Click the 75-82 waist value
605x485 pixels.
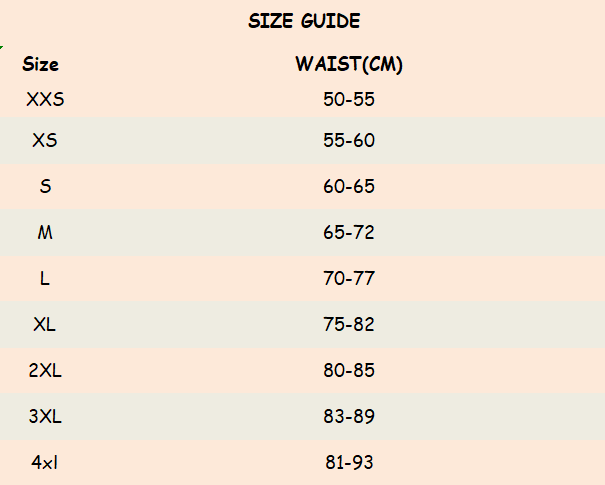pyautogui.click(x=349, y=324)
